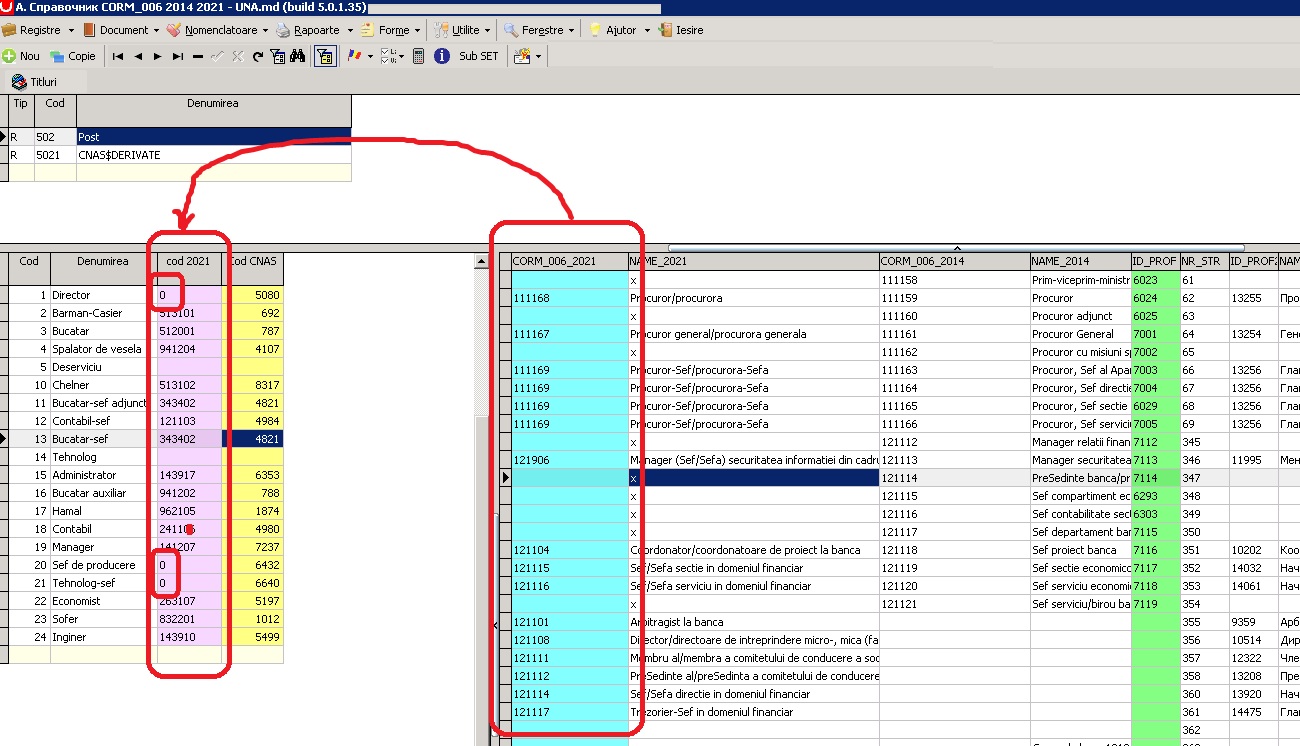The image size is (1300, 746).
Task: Click the Nou (new record) button
Action: point(22,56)
